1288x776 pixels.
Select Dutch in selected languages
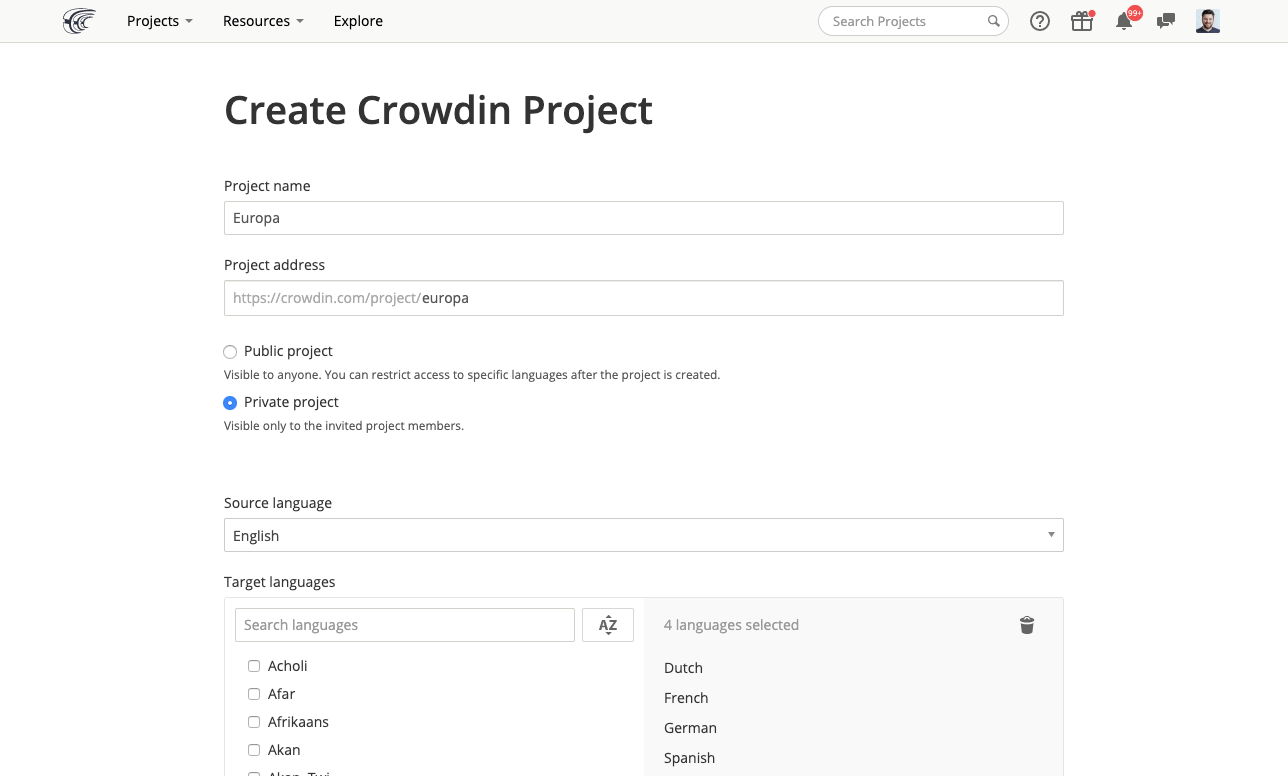click(x=683, y=668)
